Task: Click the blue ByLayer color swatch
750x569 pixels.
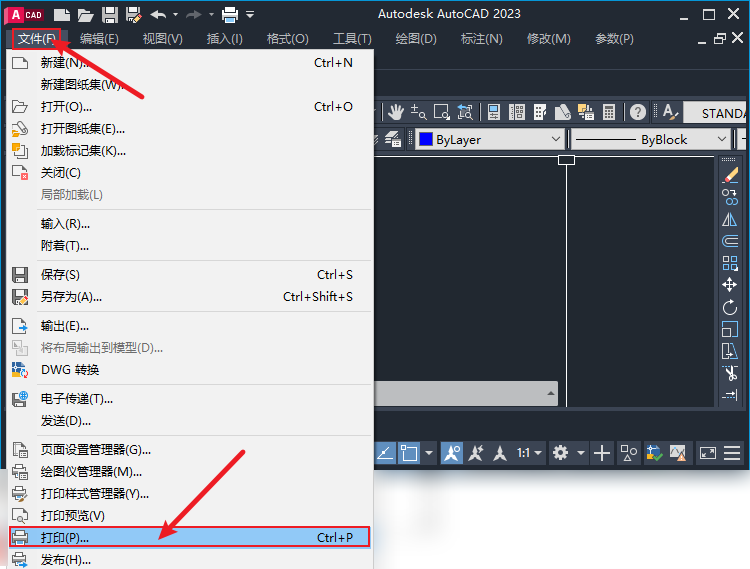Action: coord(426,139)
